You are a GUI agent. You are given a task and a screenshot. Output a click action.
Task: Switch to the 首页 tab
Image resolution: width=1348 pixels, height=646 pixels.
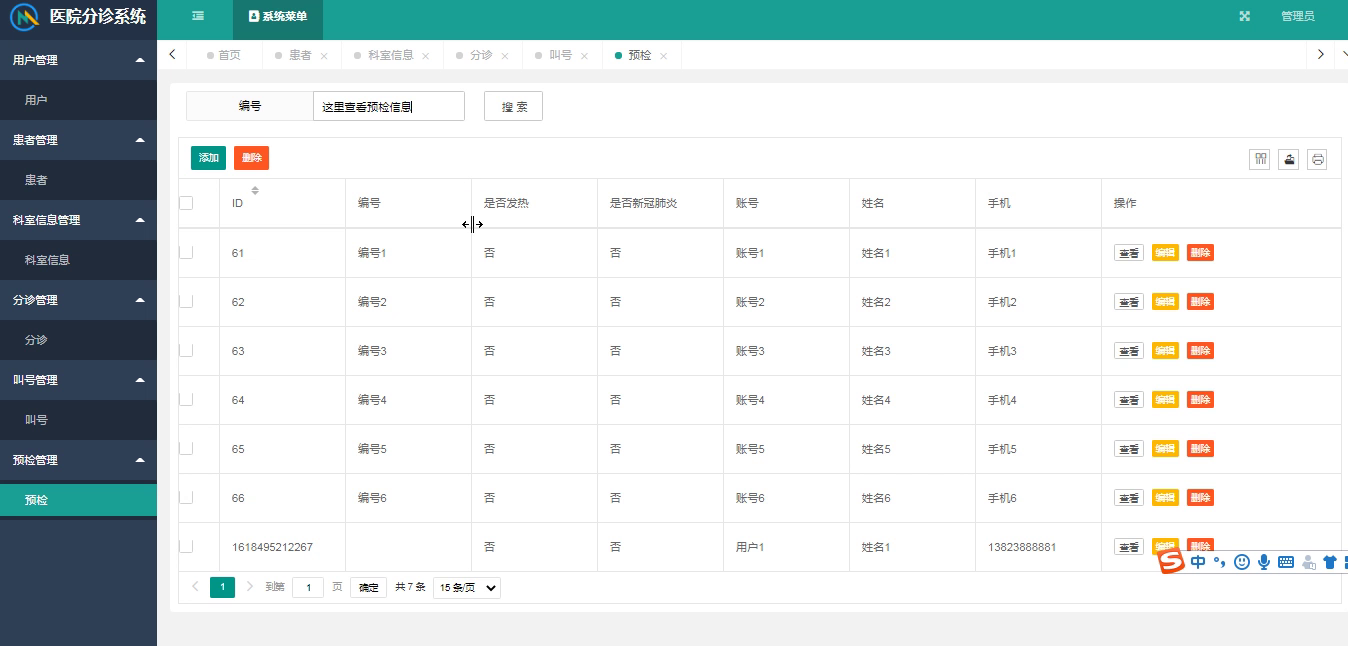point(224,55)
